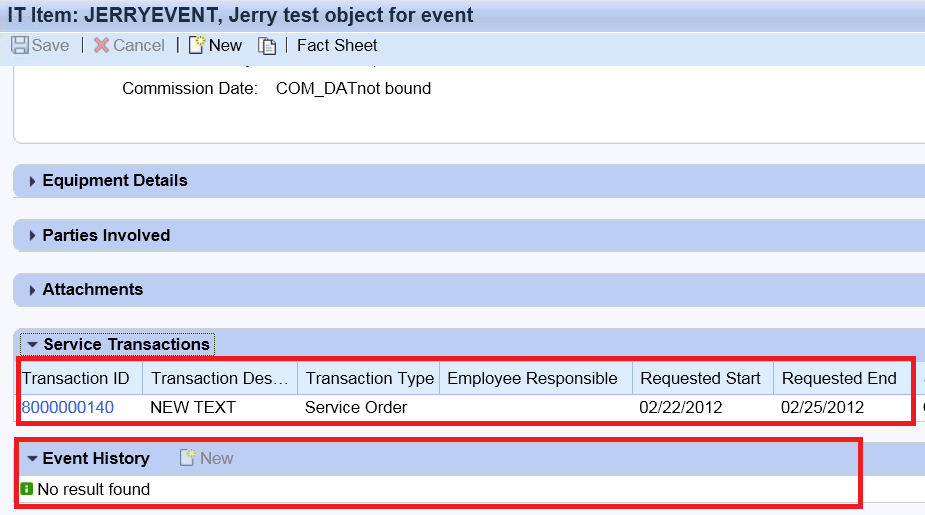Click the IT Item JERRYEVENT page title
The height and width of the screenshot is (515, 925).
coord(240,15)
